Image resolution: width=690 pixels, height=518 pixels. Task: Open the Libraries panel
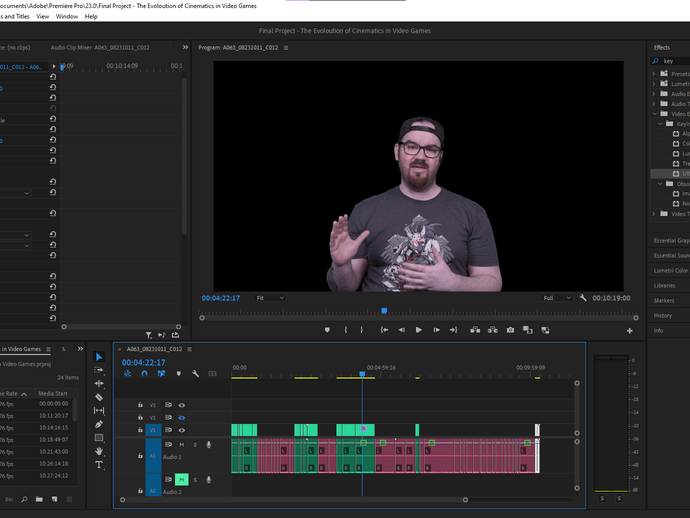664,286
